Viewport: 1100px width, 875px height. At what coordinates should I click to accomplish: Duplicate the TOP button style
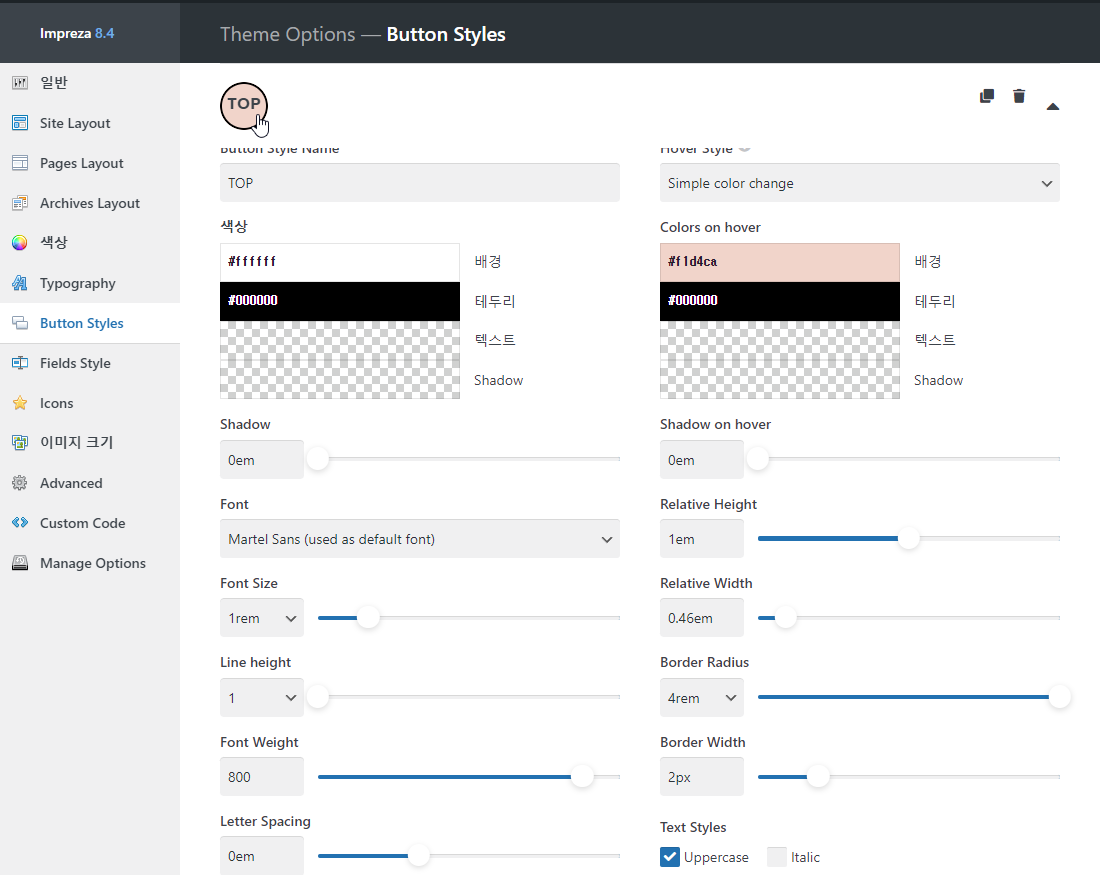click(x=987, y=96)
